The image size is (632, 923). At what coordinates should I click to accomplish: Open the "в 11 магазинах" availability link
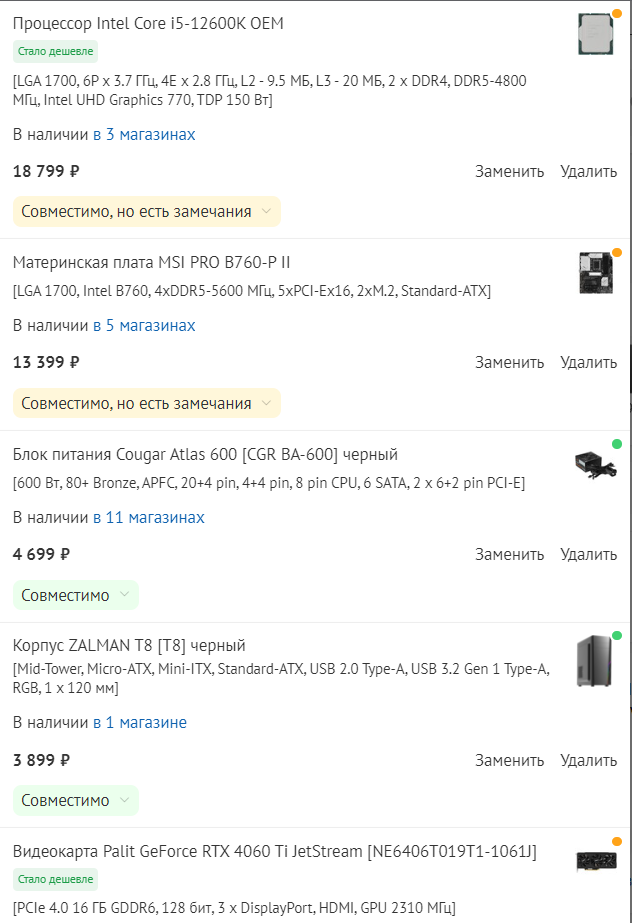148,517
